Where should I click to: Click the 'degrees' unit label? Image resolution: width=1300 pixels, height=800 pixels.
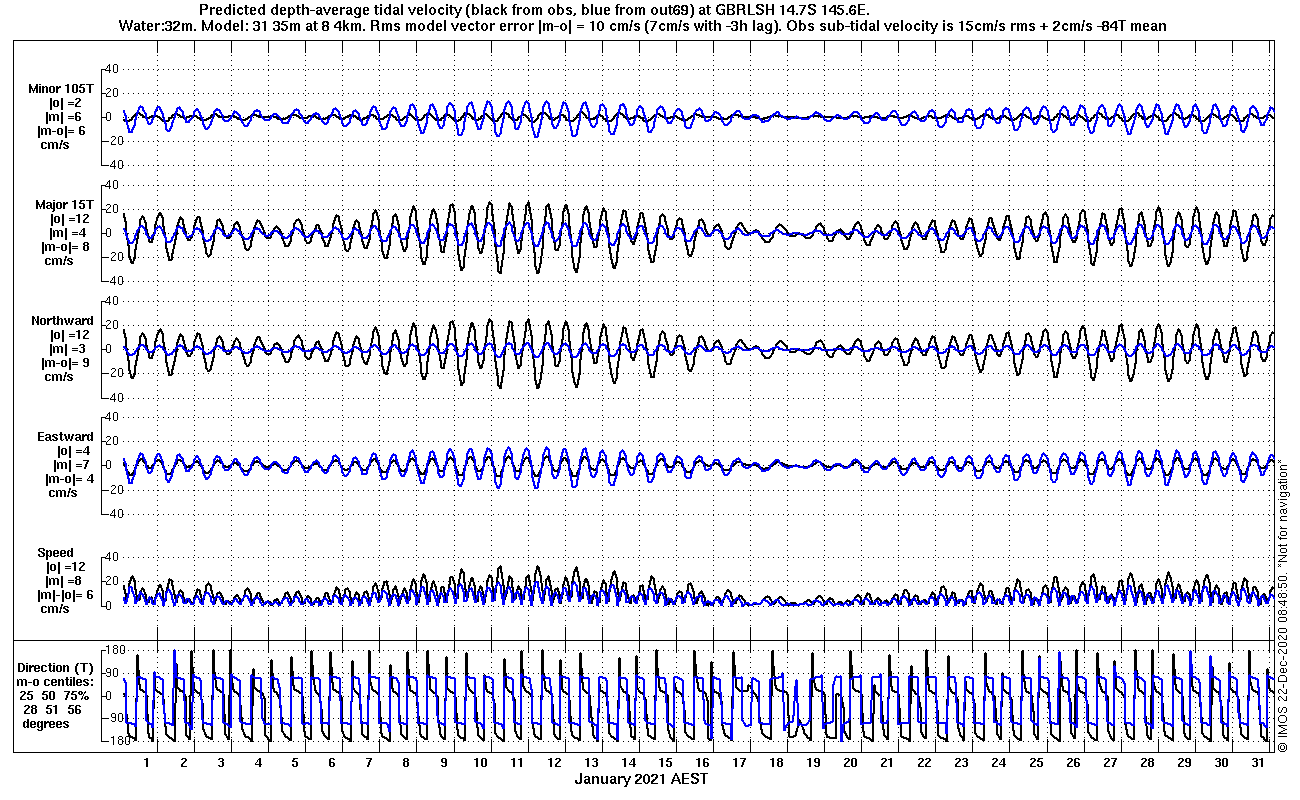46,724
